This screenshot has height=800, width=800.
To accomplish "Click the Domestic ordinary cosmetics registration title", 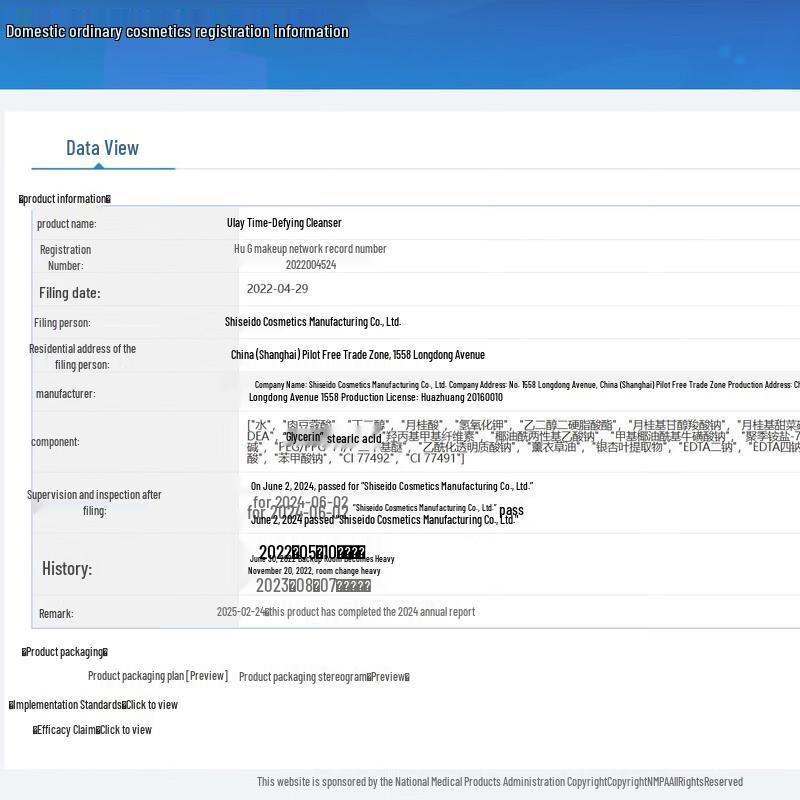I will (x=177, y=32).
